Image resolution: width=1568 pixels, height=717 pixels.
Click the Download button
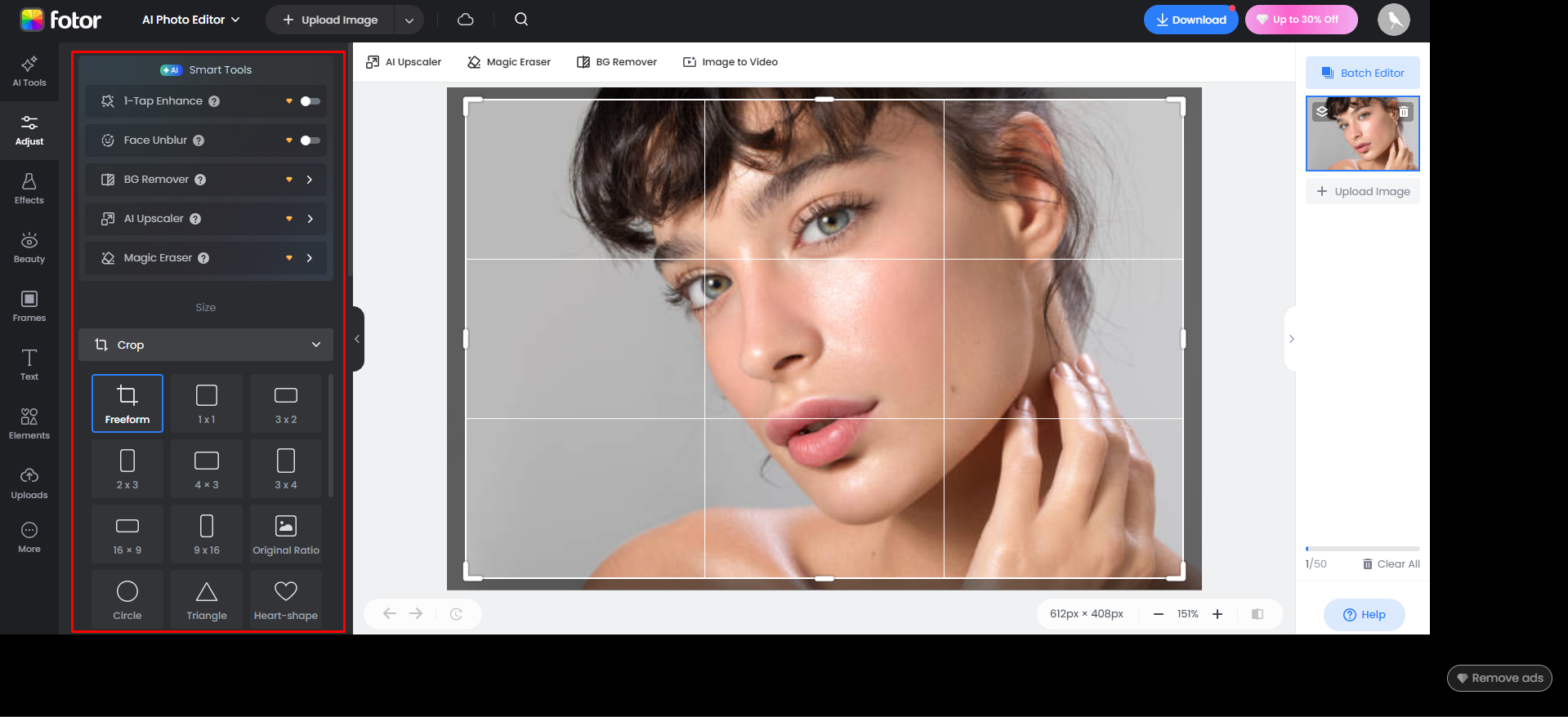[1191, 20]
